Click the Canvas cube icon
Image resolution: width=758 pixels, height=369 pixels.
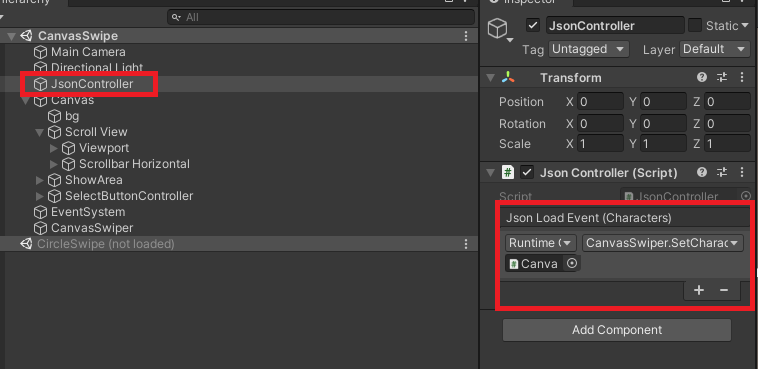coord(40,100)
